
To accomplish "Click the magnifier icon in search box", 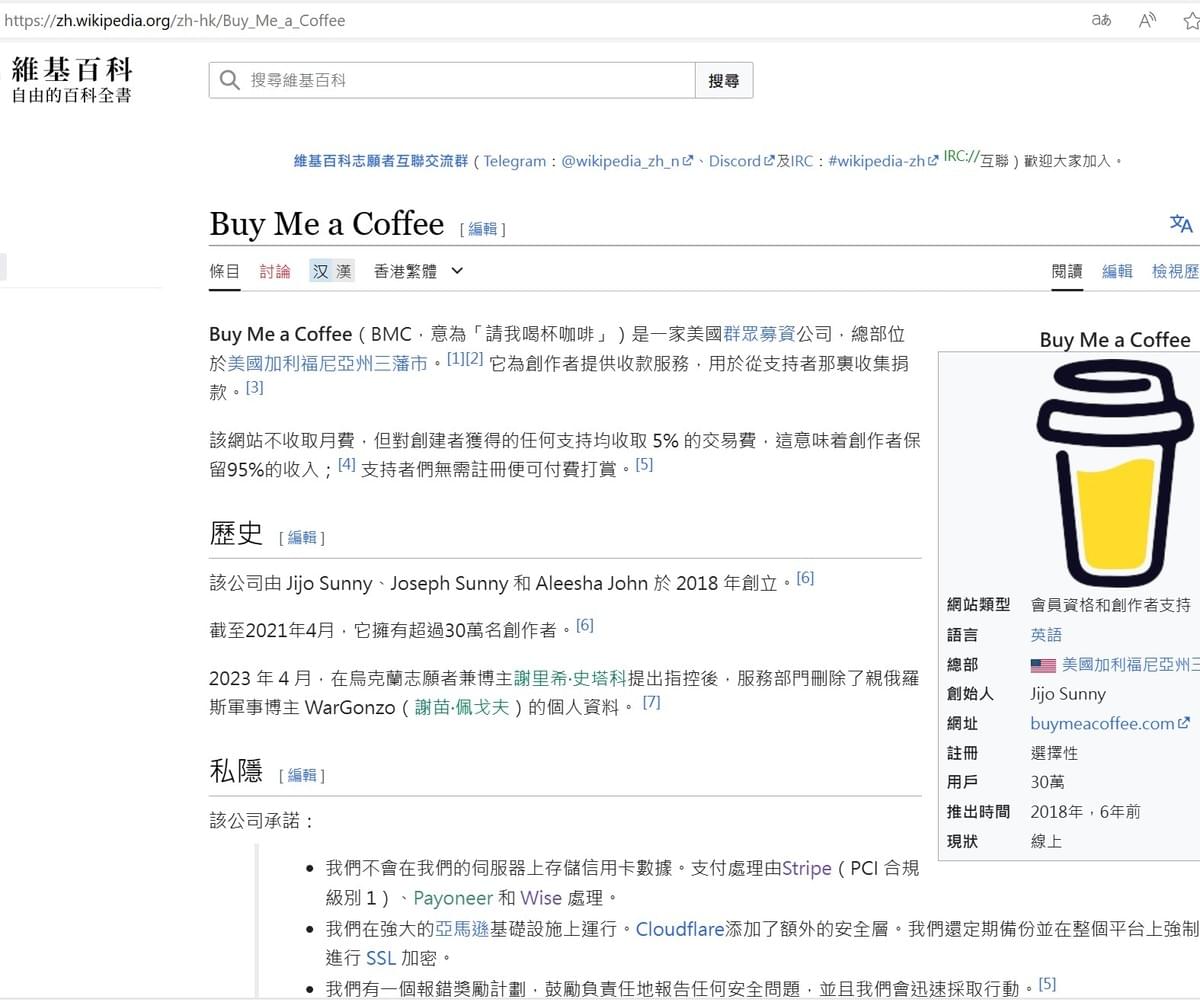I will pyautogui.click(x=230, y=80).
